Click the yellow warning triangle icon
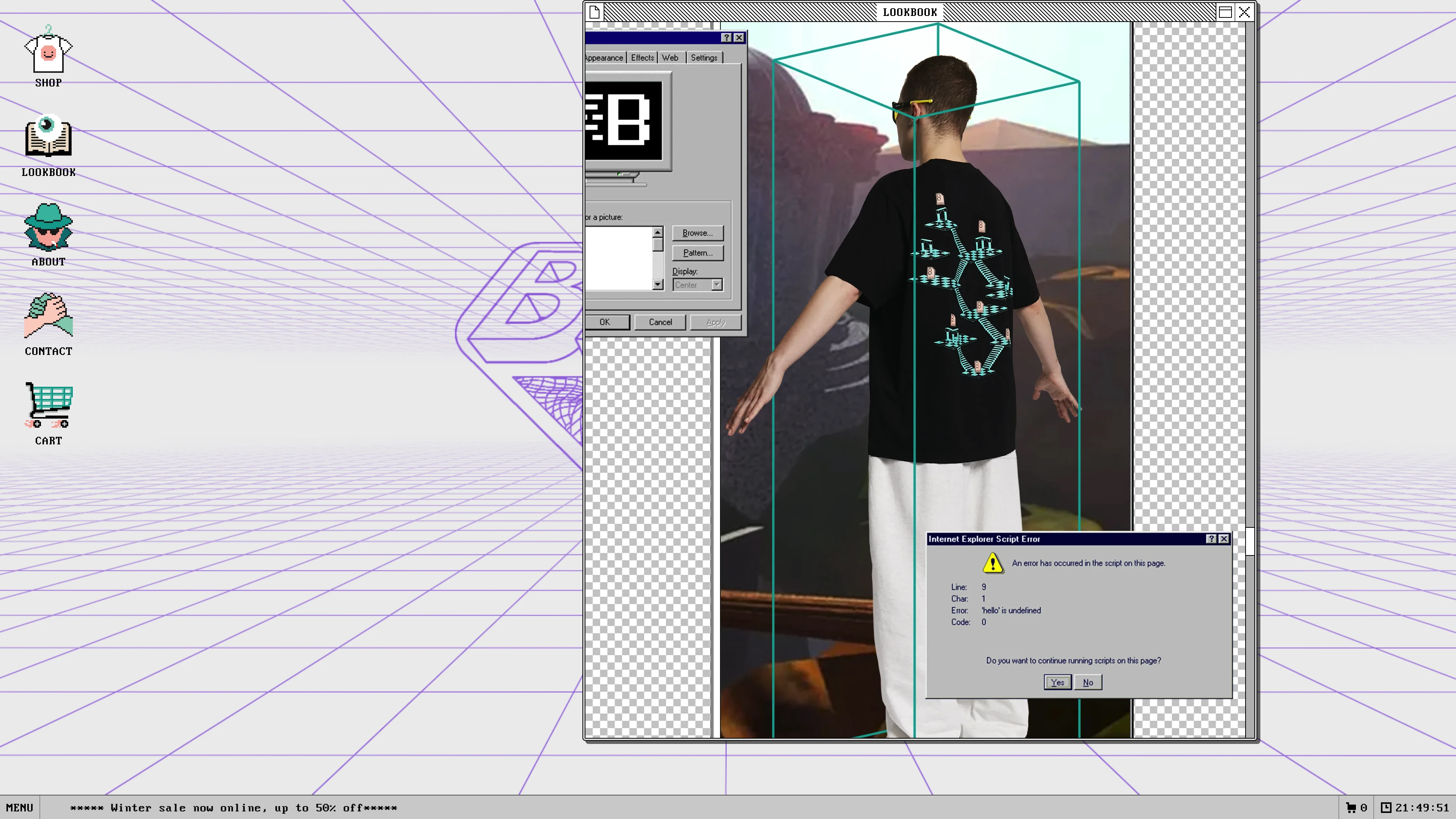 993,563
